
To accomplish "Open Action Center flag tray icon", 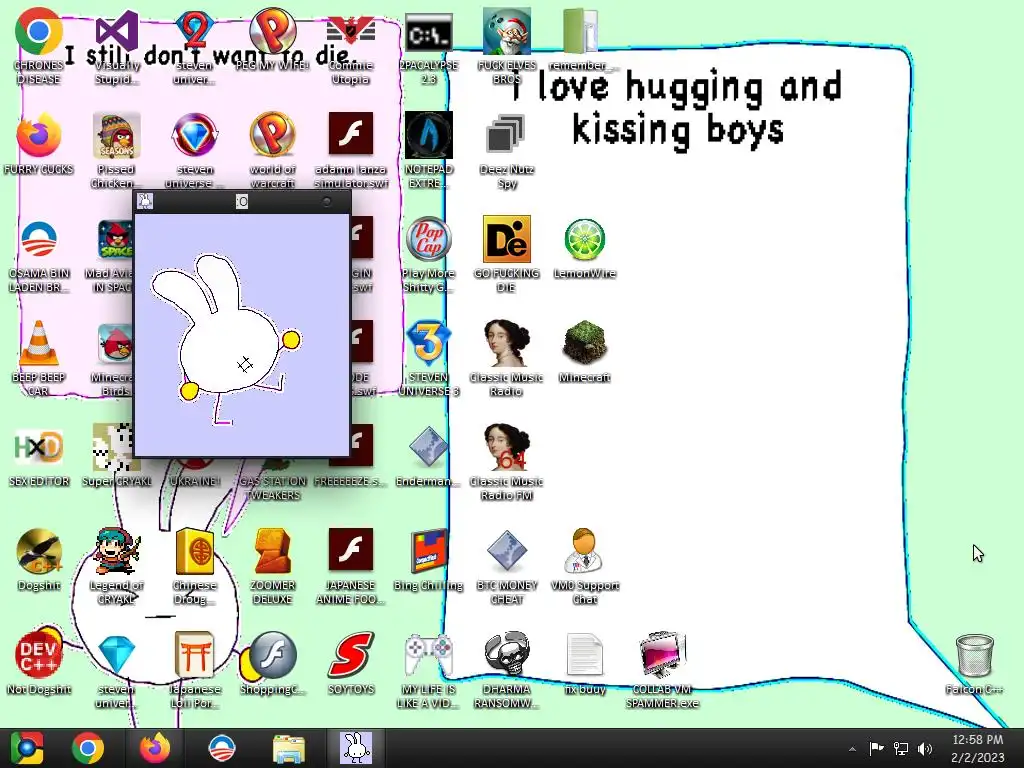I will tap(876, 748).
